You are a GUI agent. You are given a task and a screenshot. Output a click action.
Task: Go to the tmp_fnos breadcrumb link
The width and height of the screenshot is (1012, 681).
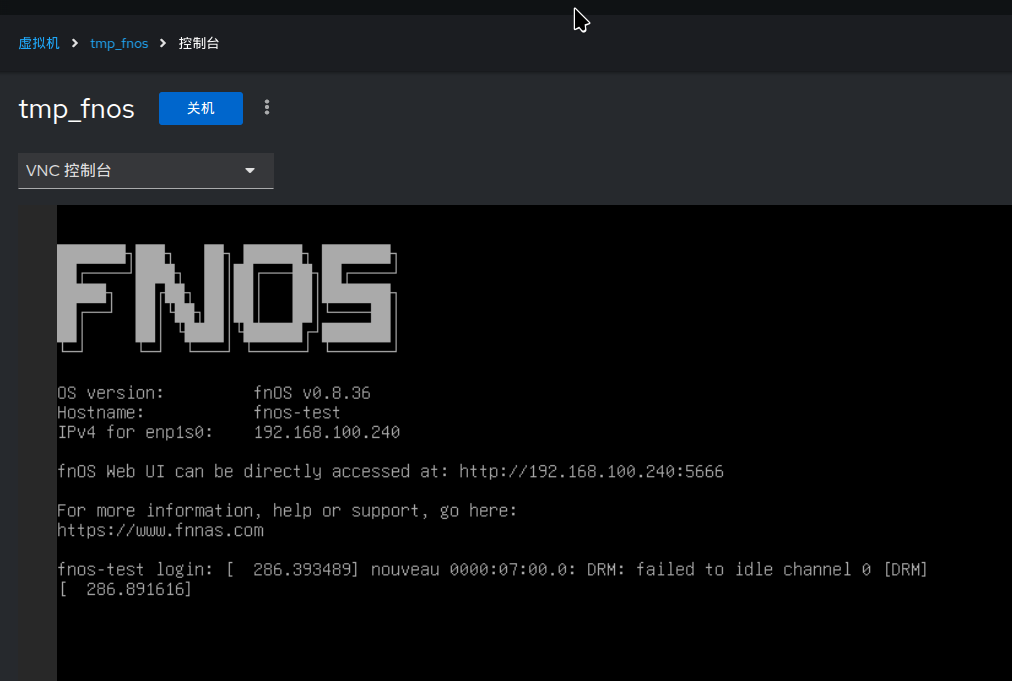119,43
